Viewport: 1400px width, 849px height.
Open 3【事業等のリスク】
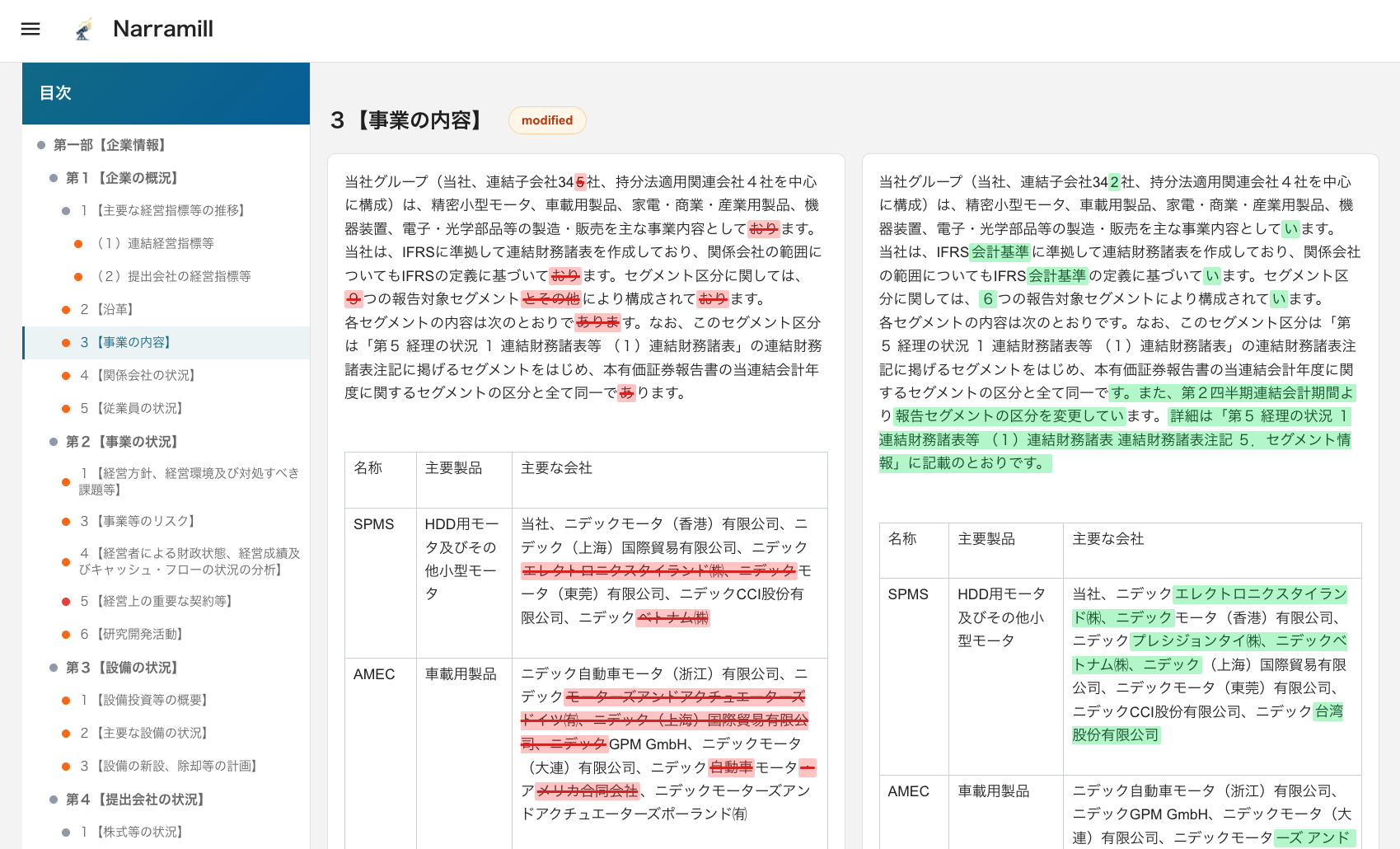click(138, 522)
